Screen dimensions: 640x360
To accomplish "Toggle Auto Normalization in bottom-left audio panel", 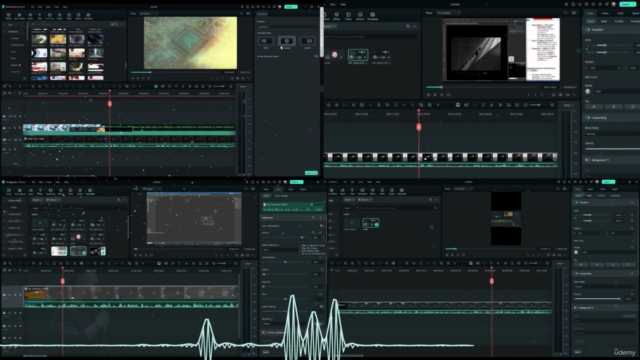I will 322,226.
